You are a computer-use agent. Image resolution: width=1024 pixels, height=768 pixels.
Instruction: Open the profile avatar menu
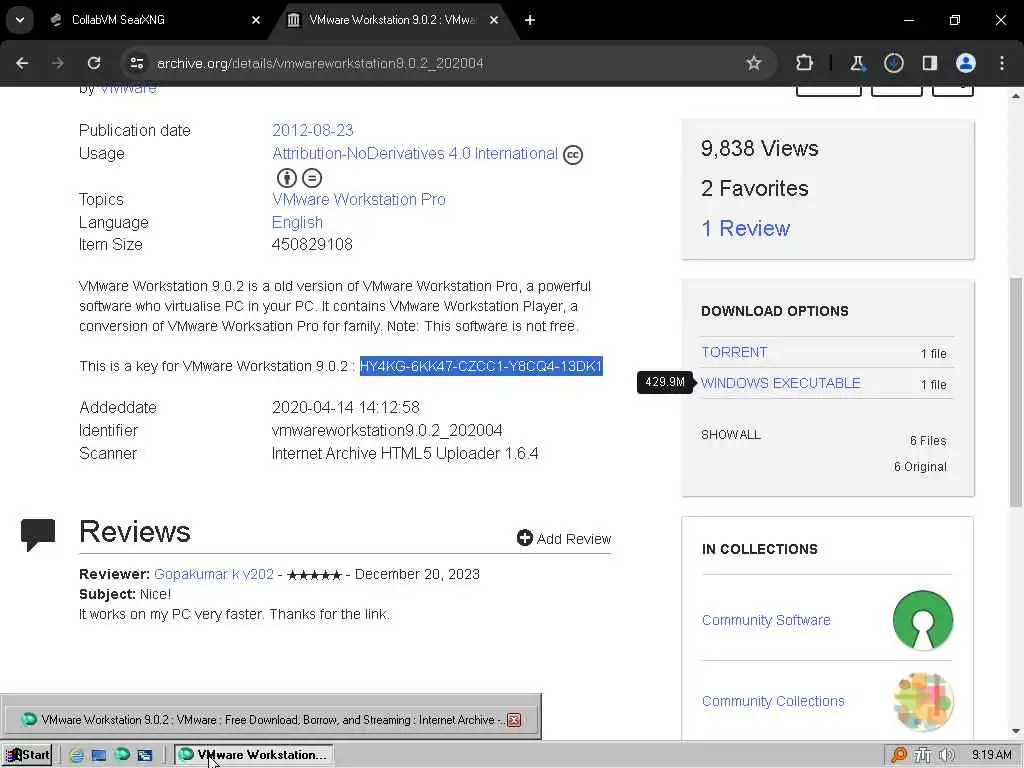[966, 63]
